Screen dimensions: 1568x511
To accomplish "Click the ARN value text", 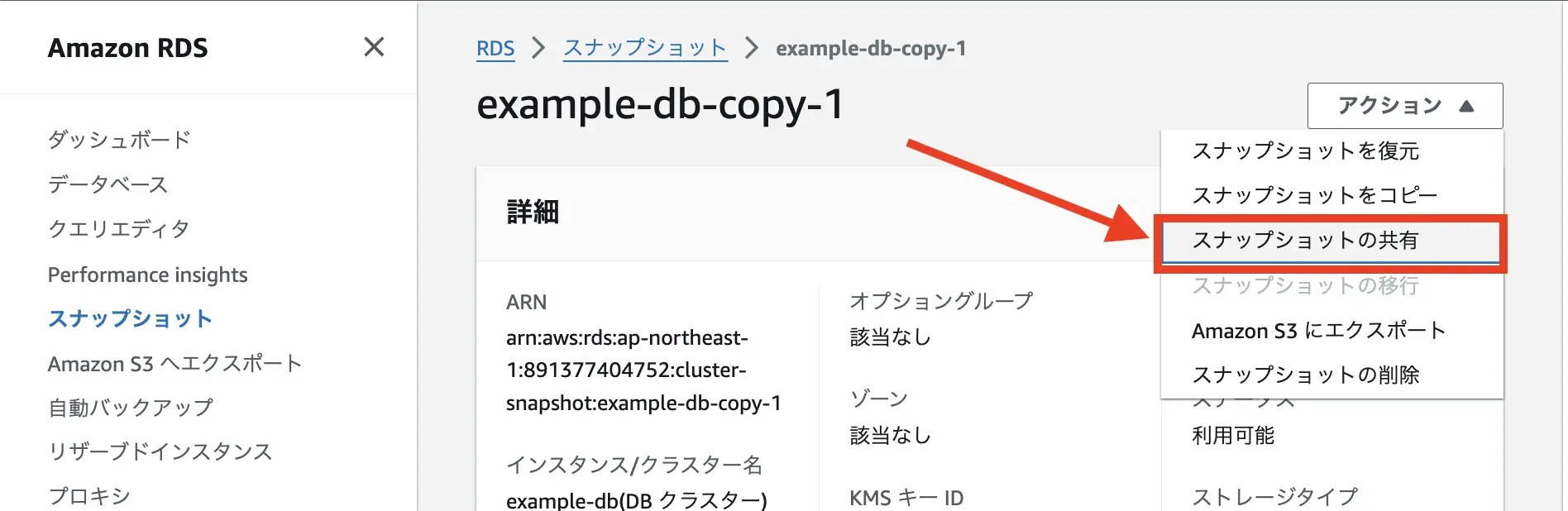I will tap(643, 370).
